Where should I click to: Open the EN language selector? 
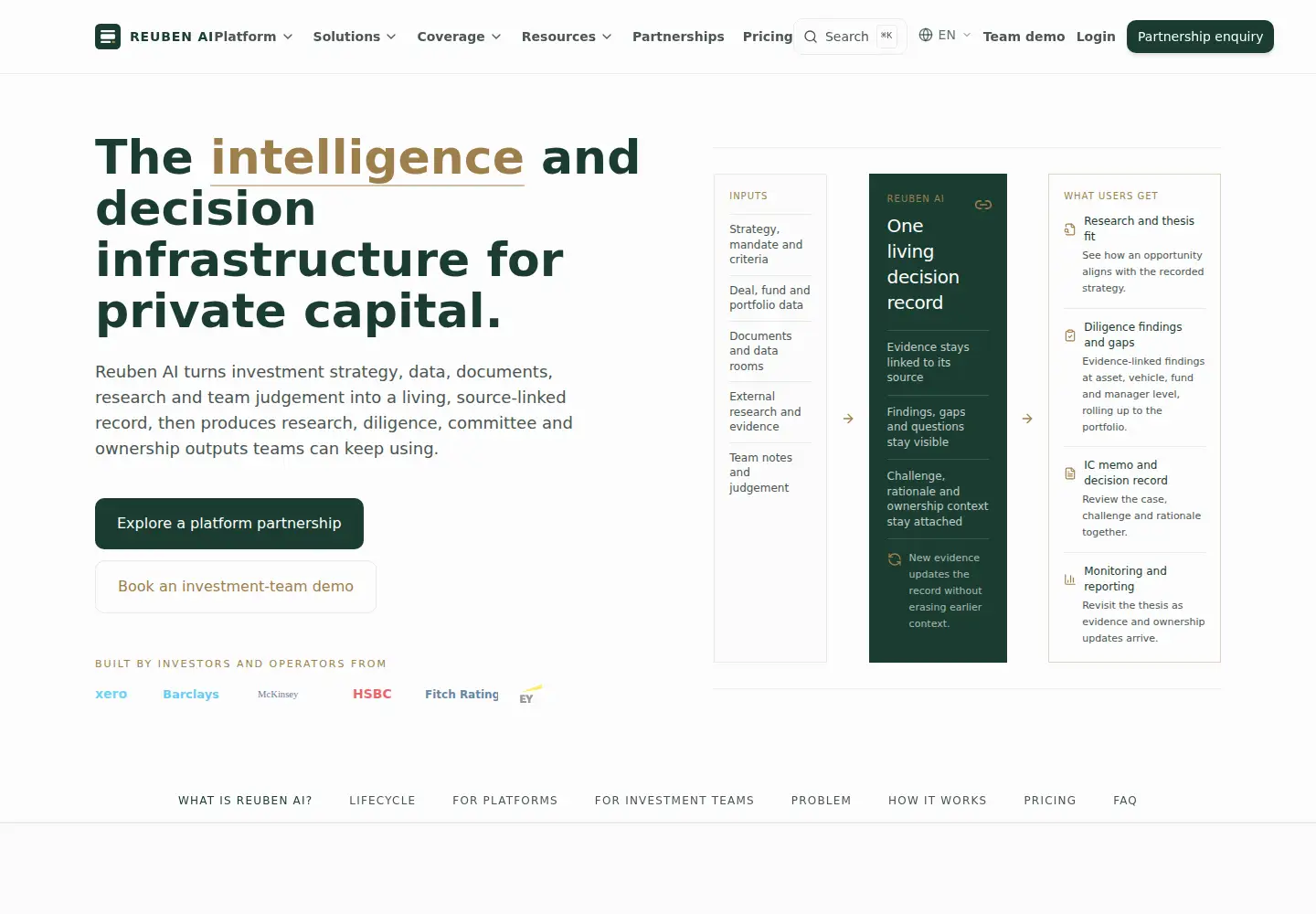pos(945,35)
